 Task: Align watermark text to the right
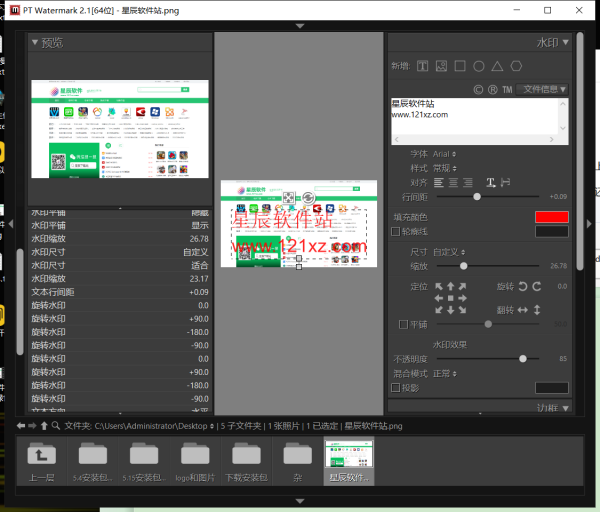[468, 183]
